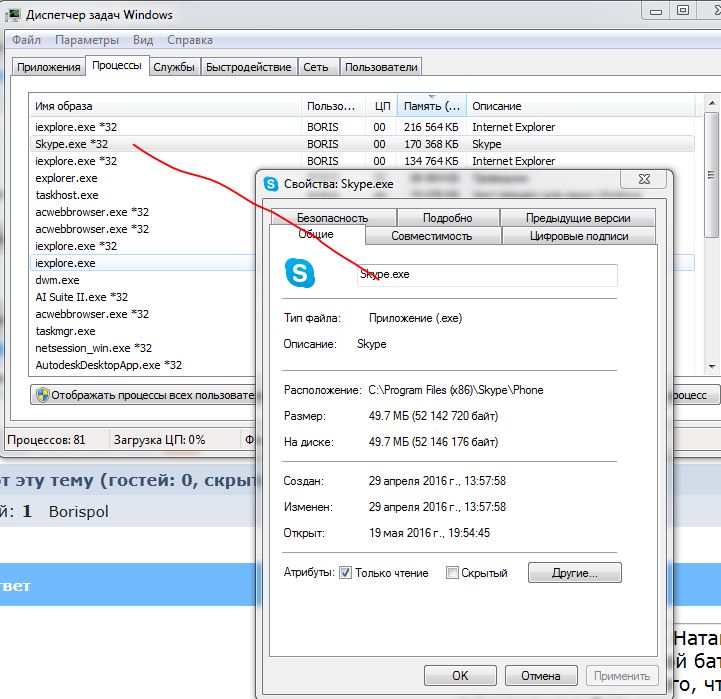Viewport: 721px width, 699px height.
Task: Click the process list scrollbar down arrow
Action: tap(711, 367)
